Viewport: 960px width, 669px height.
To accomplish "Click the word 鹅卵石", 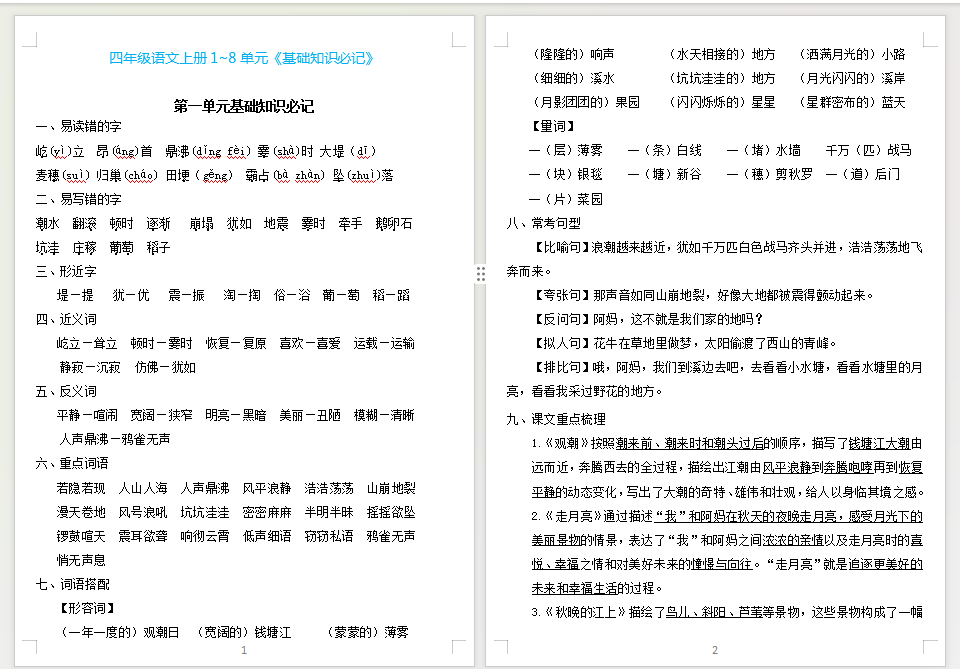I will tap(394, 223).
